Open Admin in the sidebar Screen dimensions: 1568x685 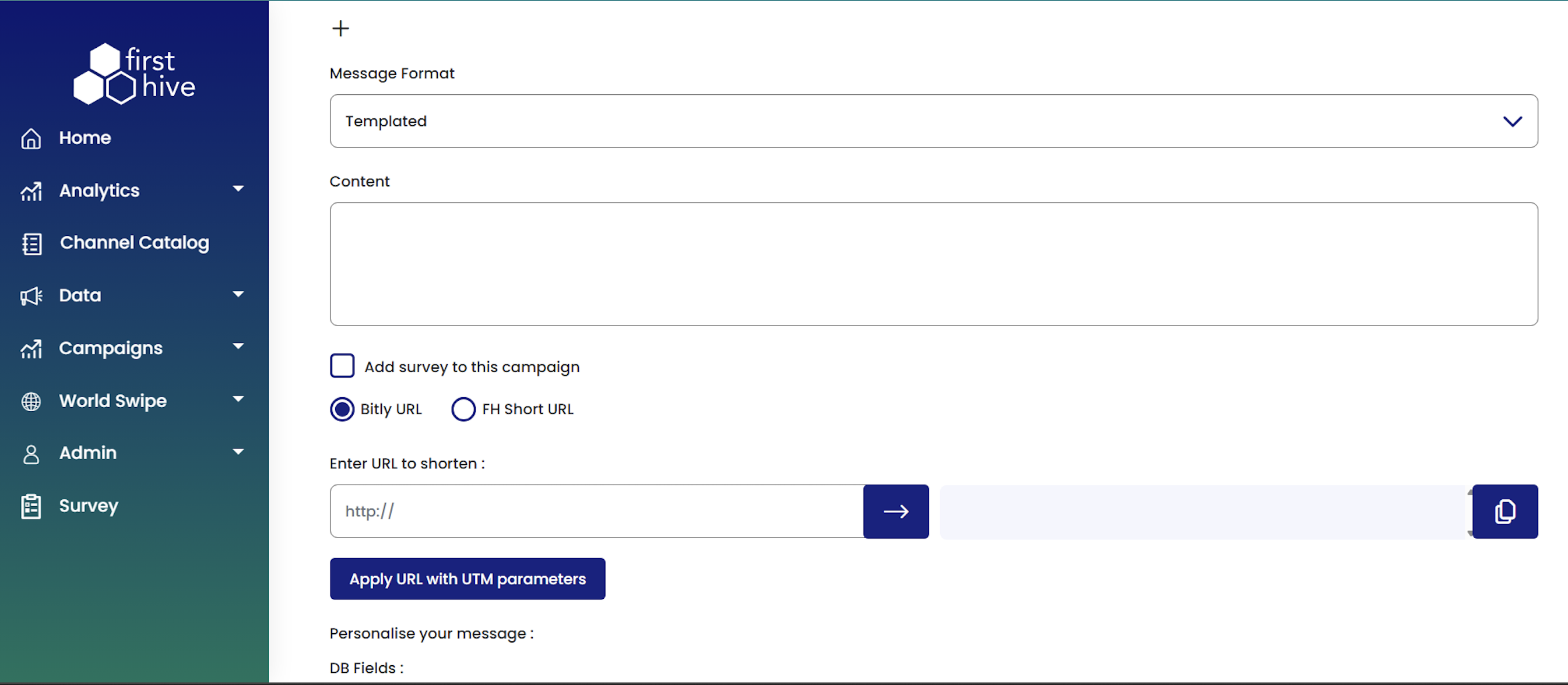(x=87, y=453)
